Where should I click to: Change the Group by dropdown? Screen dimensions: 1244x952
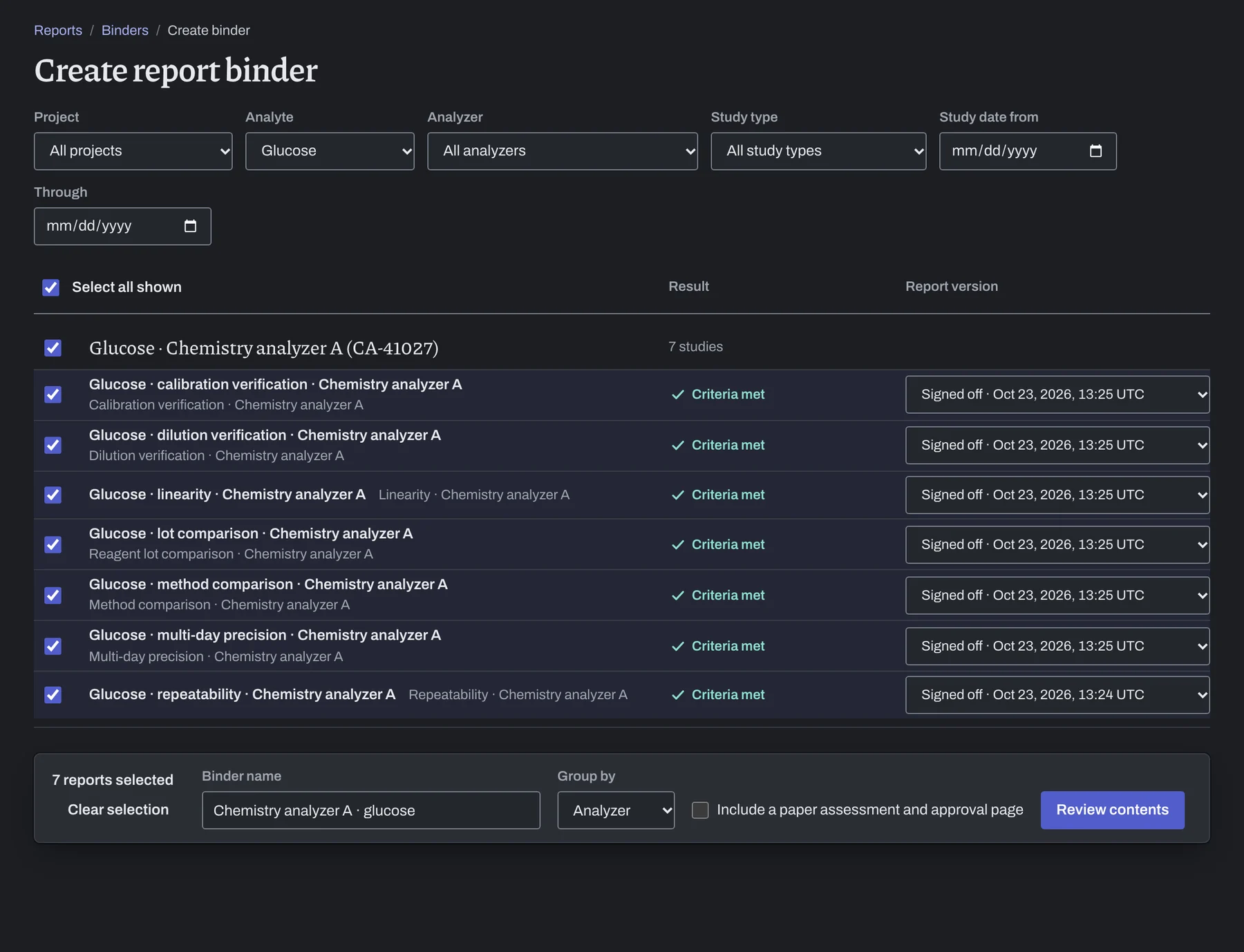pos(616,810)
